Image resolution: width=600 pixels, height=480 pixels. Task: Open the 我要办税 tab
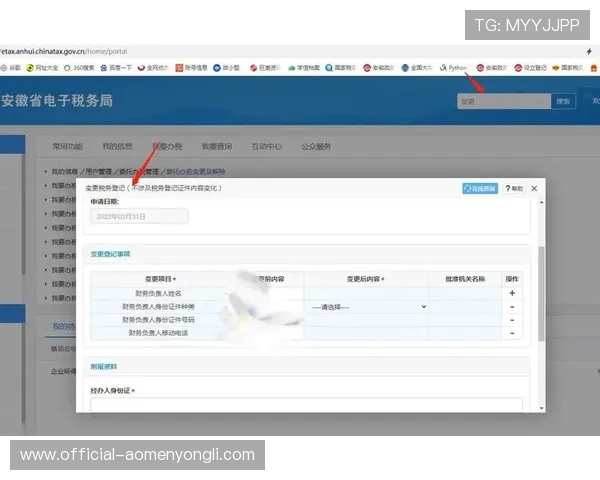tap(167, 146)
